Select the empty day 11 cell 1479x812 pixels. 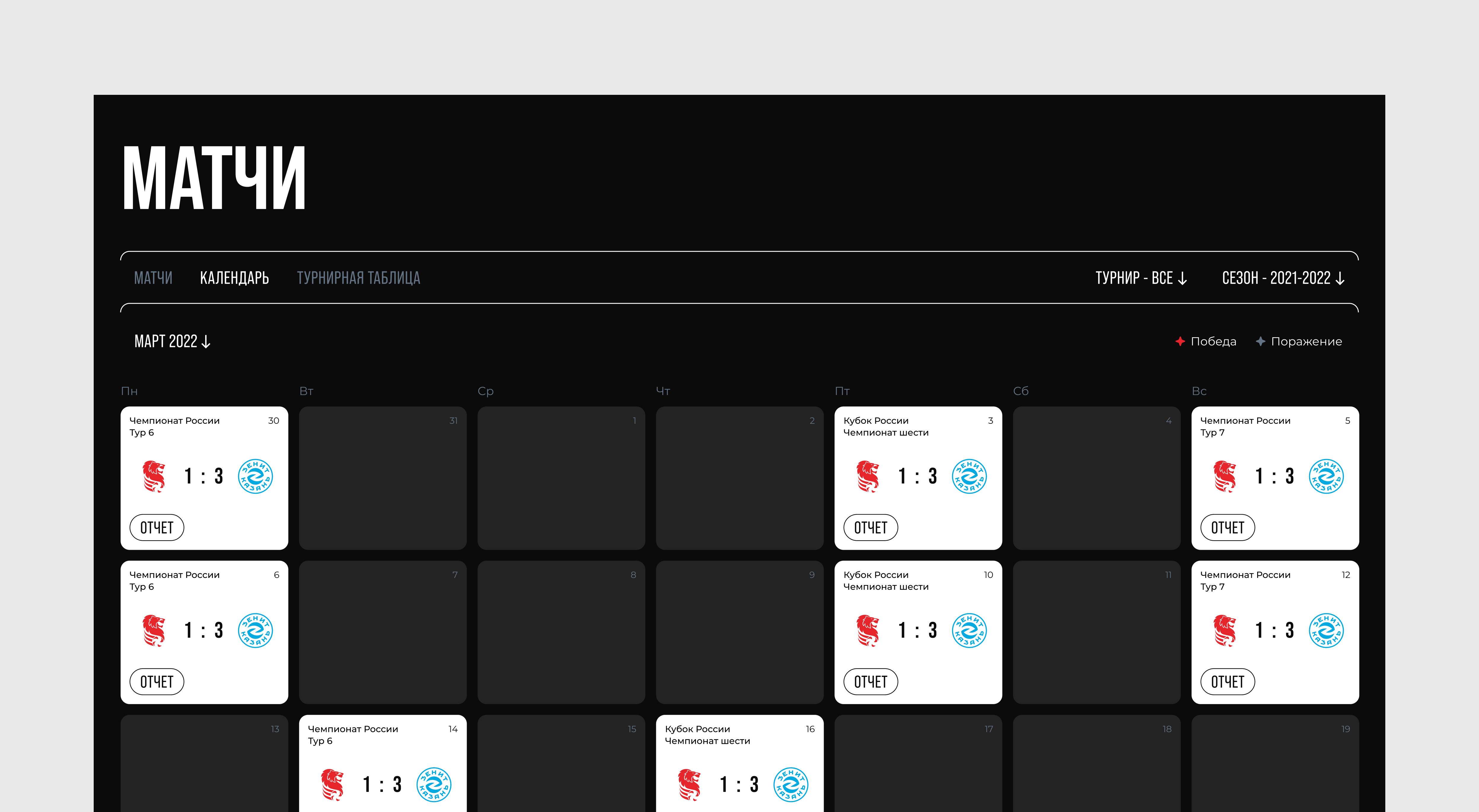click(1096, 632)
